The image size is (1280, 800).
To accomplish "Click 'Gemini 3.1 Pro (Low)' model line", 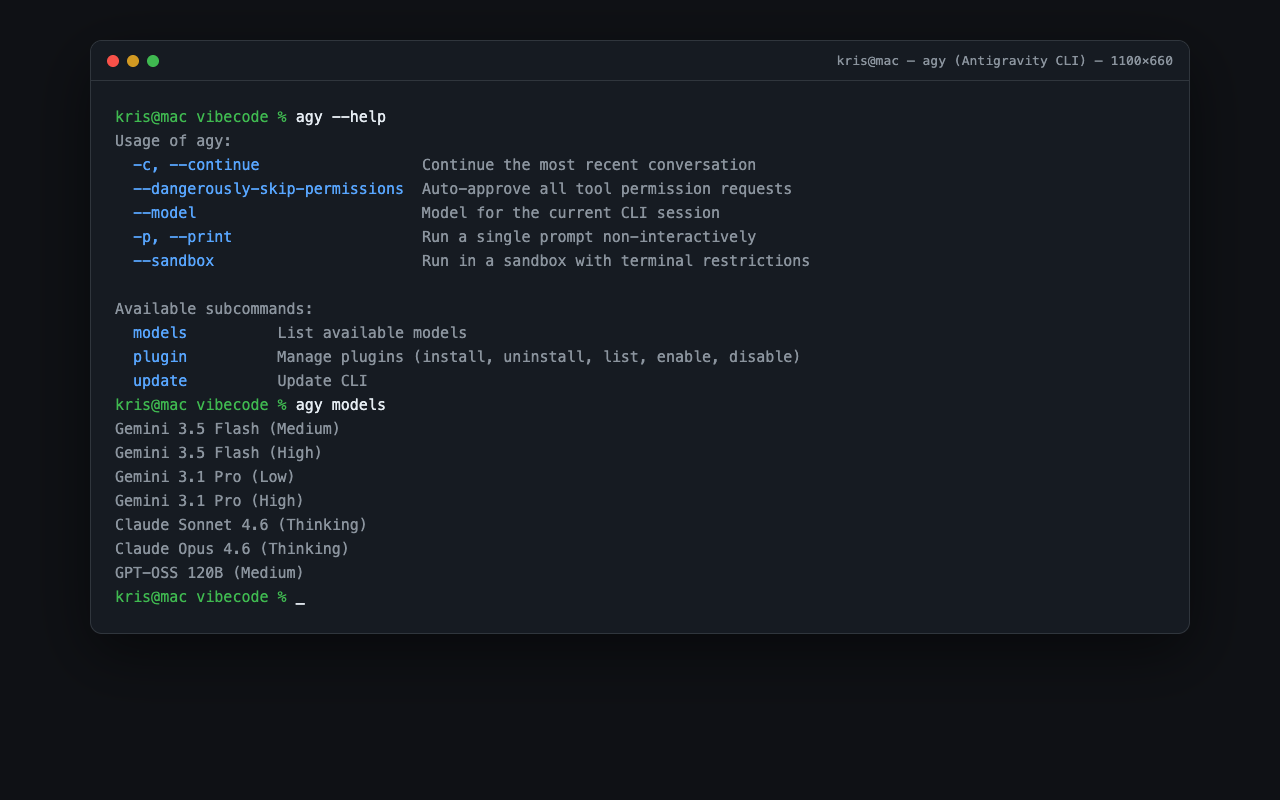I will point(205,477).
